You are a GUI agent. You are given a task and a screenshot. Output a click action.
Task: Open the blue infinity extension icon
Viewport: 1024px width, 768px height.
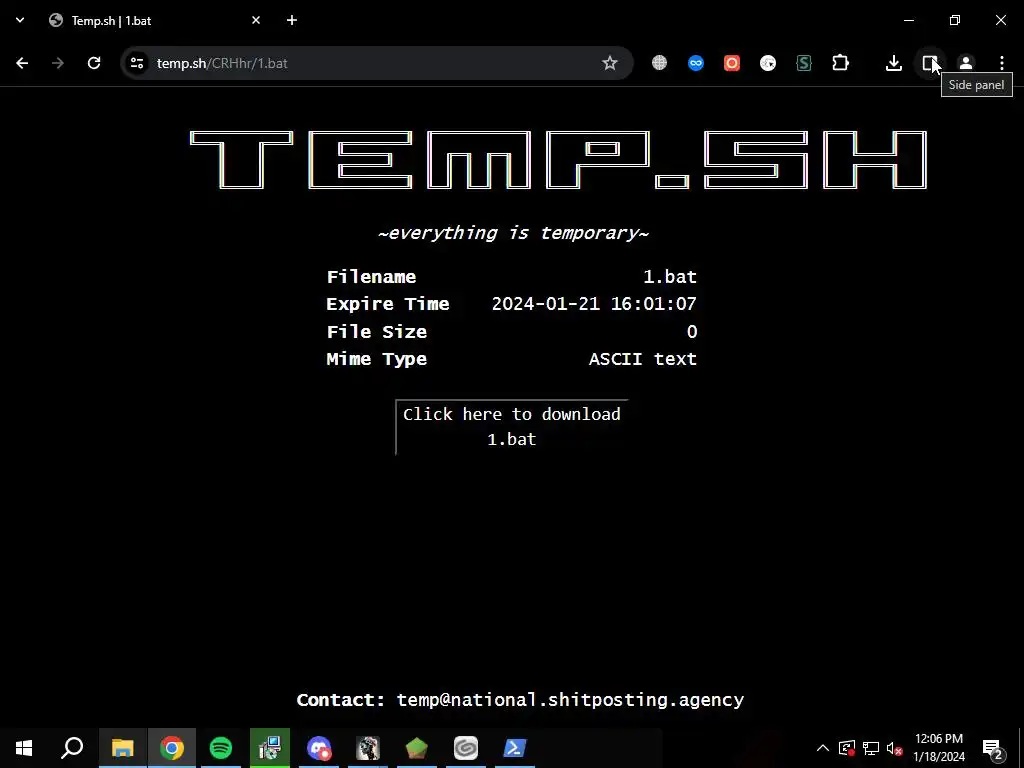(x=696, y=63)
